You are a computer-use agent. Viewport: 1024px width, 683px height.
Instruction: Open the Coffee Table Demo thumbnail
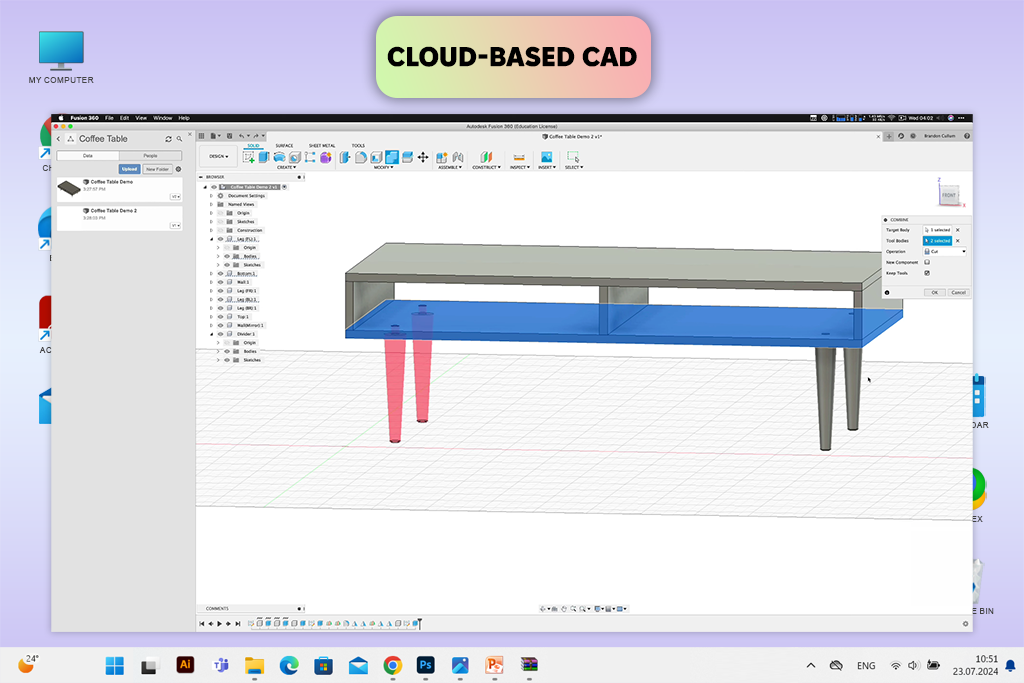click(69, 189)
